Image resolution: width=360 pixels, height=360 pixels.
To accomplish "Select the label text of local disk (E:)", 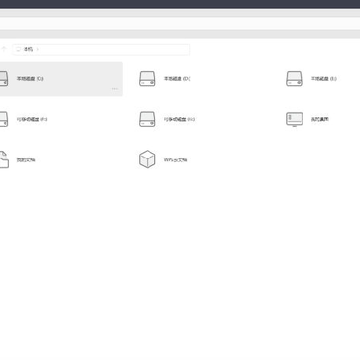I will point(324,79).
